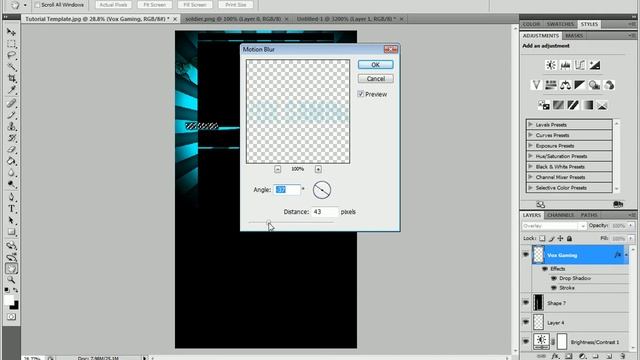Click the lock all icon

point(569,238)
